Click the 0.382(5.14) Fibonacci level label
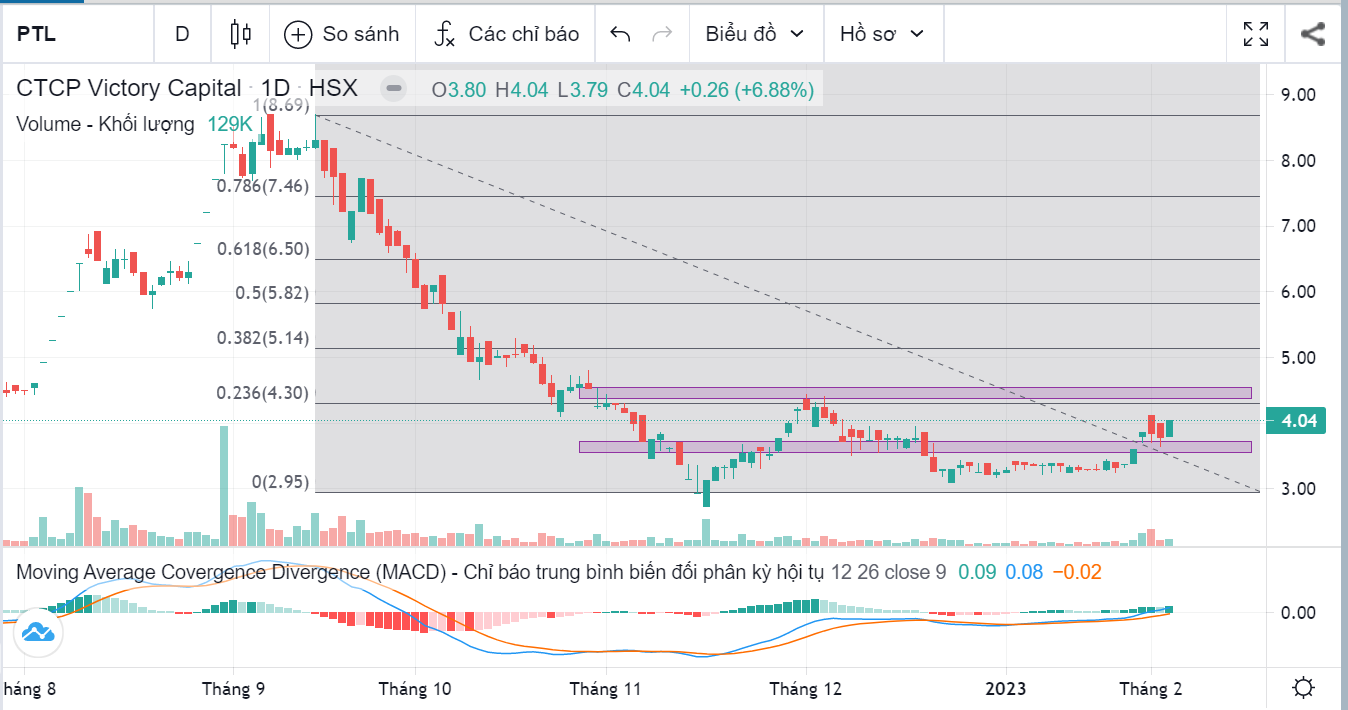The width and height of the screenshot is (1348, 710). (x=263, y=338)
